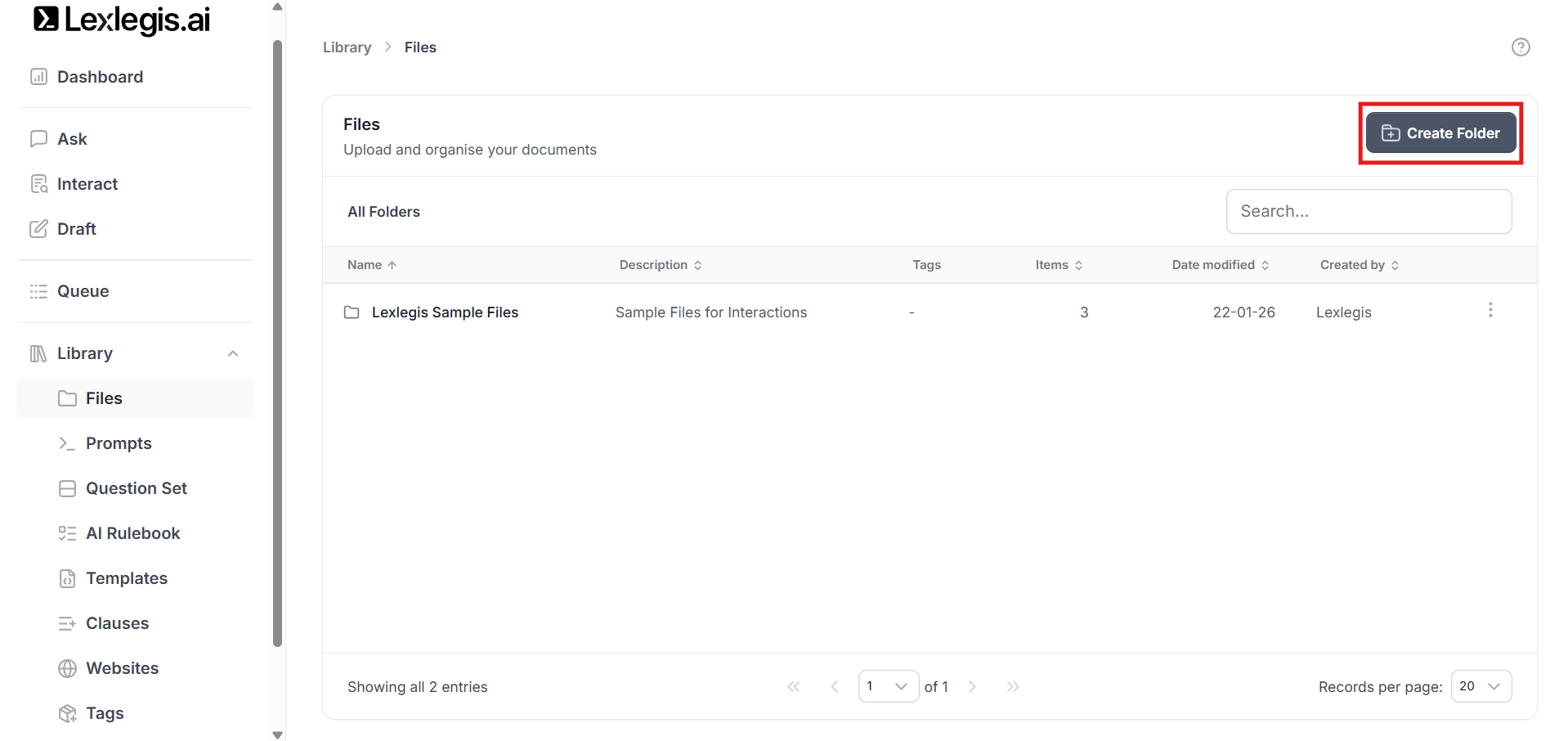Collapse the Library sidebar section
This screenshot has height=741, width=1568.
[x=232, y=353]
